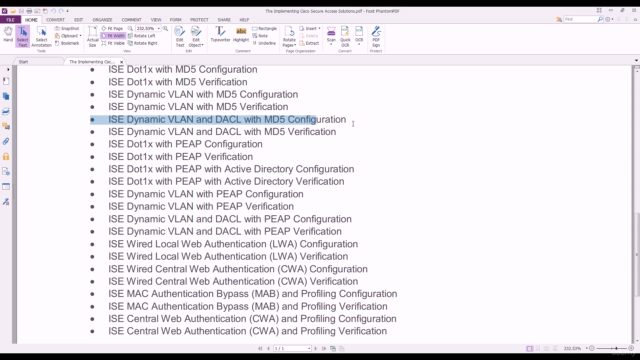640x360 pixels.
Task: Open Quick Access toolbar customize arrow
Action: 68,11
